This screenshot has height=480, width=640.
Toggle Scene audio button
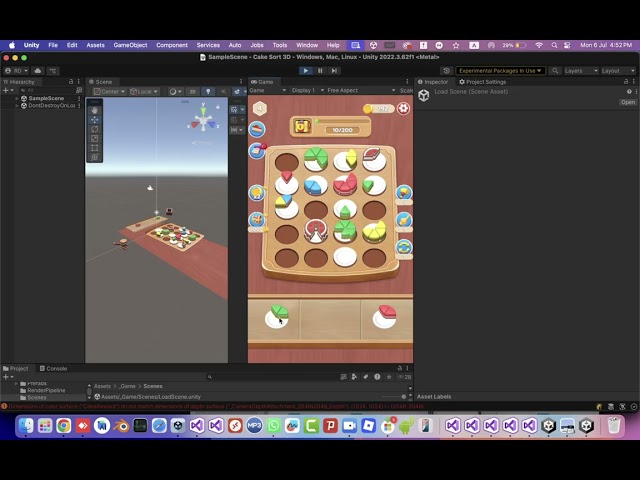(x=223, y=91)
